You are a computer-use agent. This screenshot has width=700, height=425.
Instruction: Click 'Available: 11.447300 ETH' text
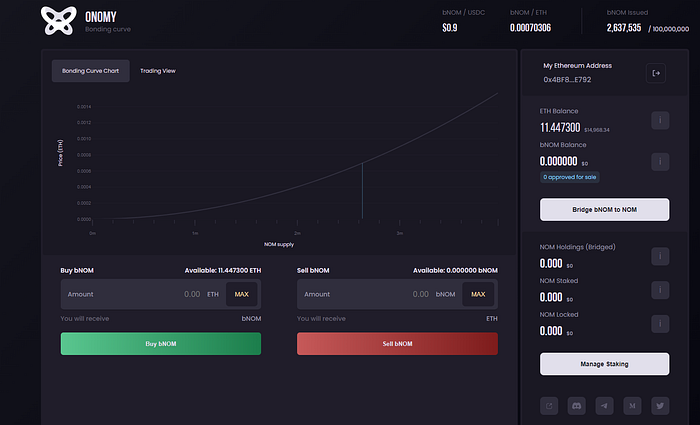point(223,271)
